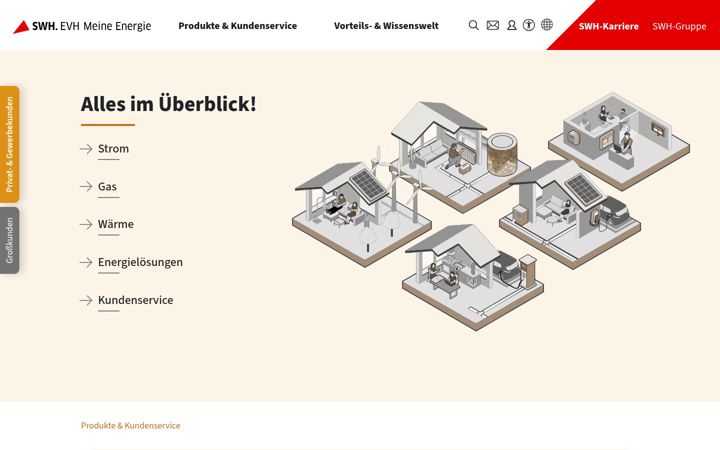This screenshot has height=450, width=720.
Task: Open the customer login person icon
Action: 512,25
